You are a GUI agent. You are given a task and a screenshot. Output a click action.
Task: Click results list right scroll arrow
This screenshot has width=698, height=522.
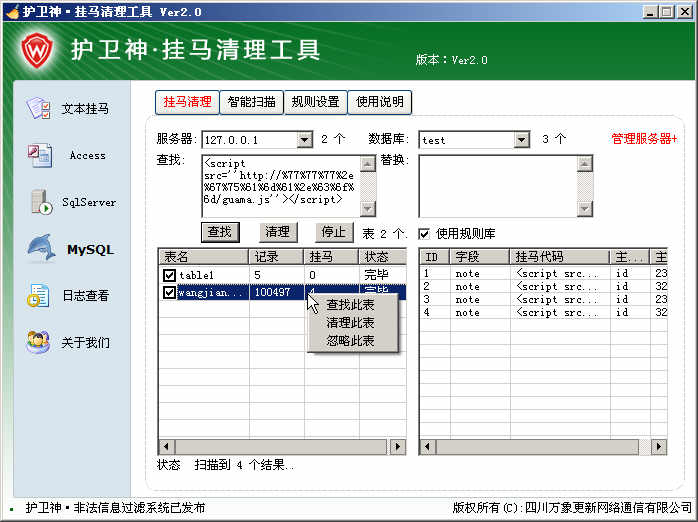(659, 447)
